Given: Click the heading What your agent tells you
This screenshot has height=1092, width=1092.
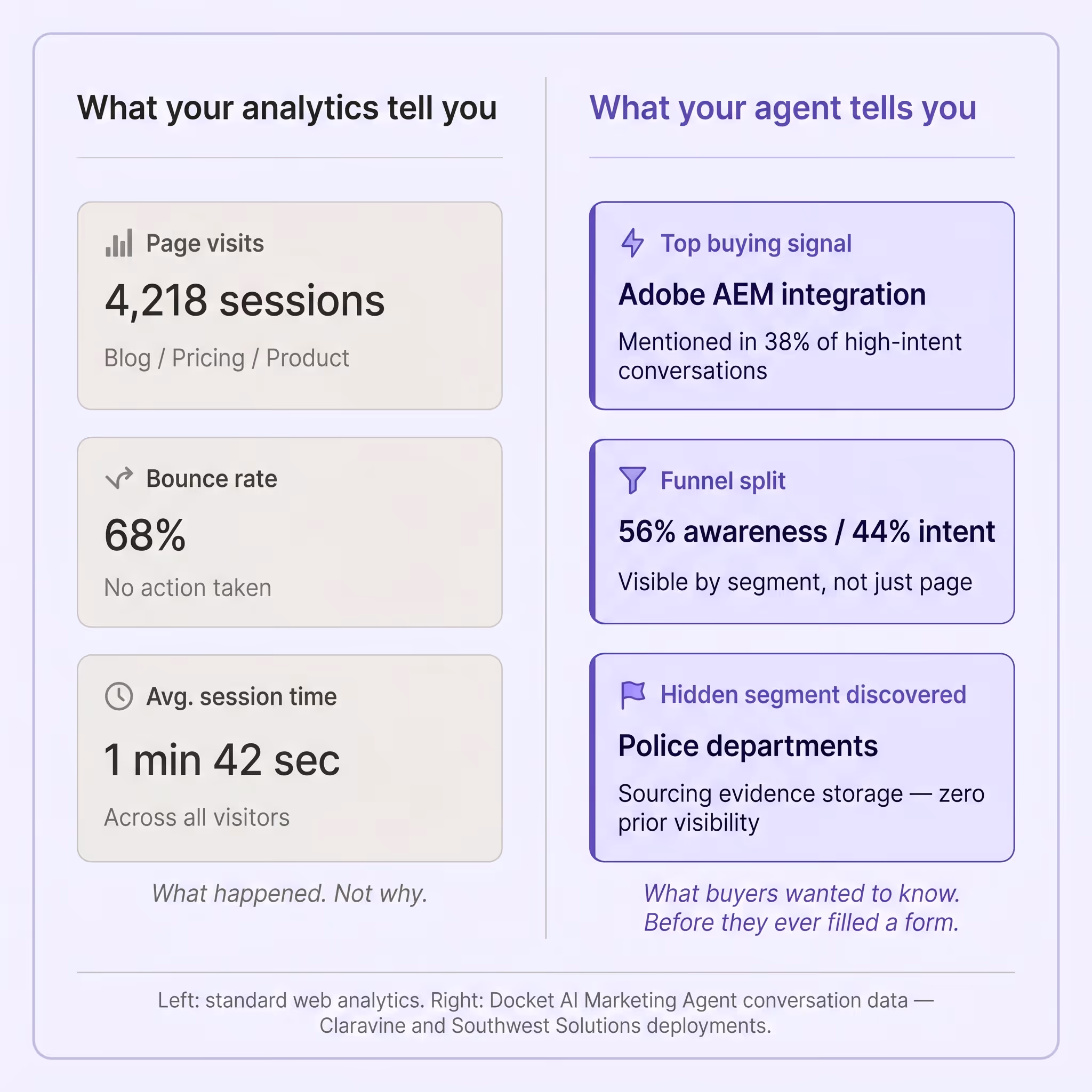Looking at the screenshot, I should 783,108.
